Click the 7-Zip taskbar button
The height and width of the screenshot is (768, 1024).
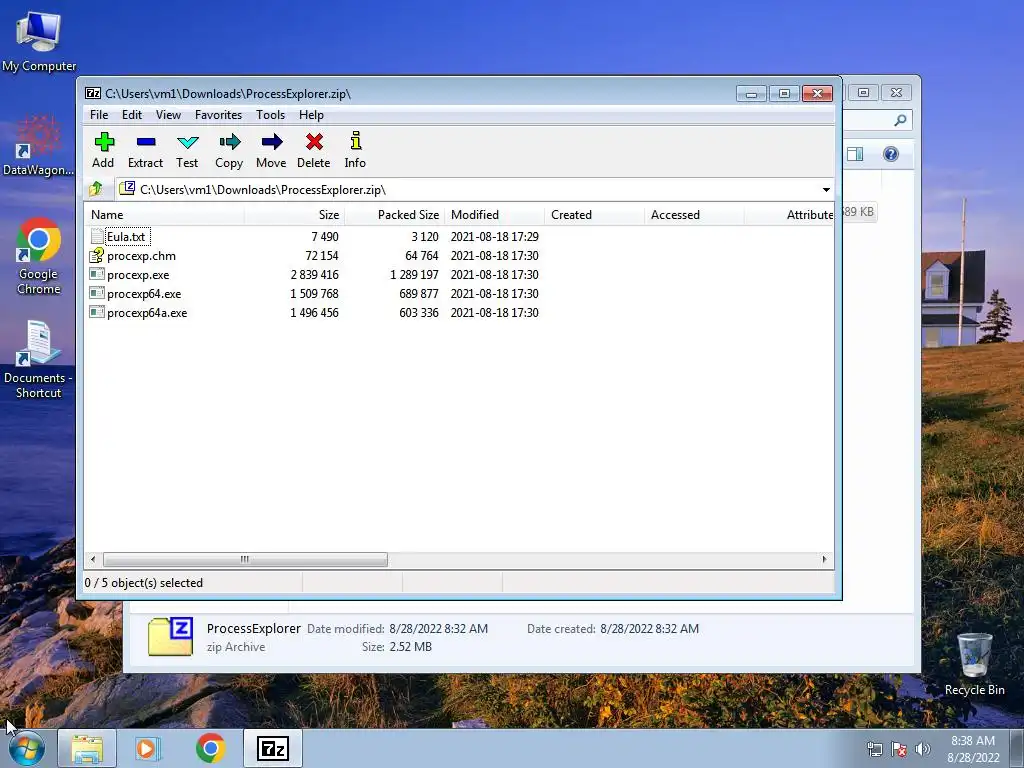click(273, 748)
